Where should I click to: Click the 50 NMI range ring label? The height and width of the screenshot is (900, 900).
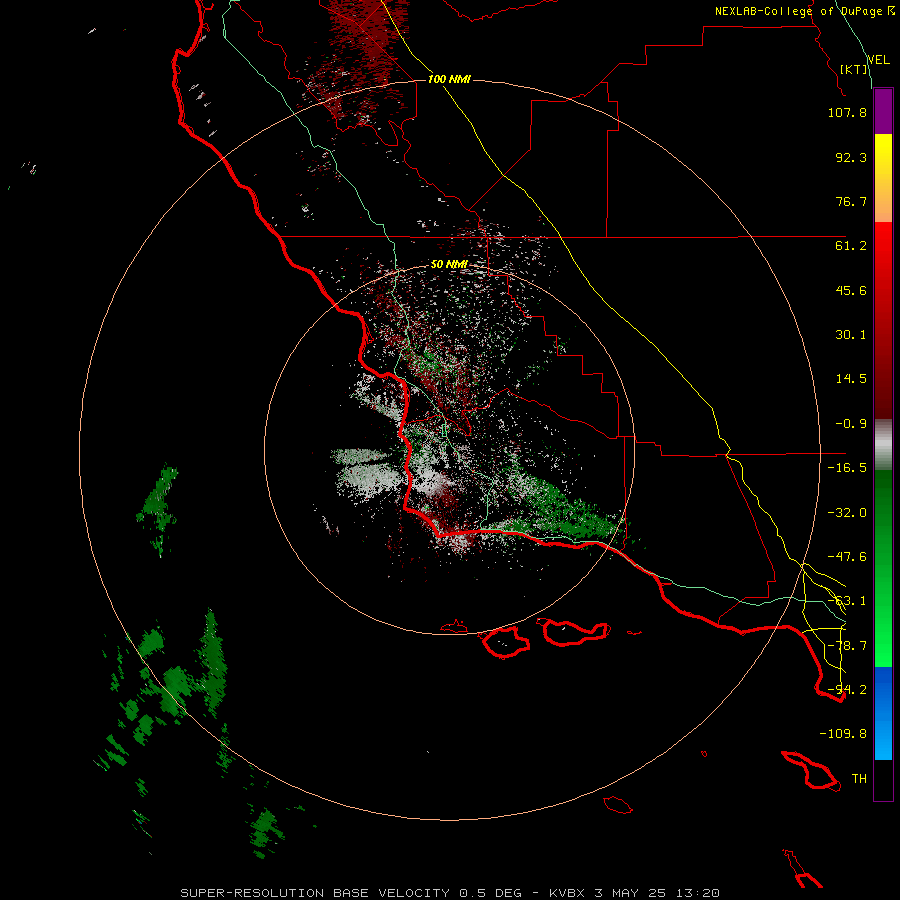[x=449, y=265]
